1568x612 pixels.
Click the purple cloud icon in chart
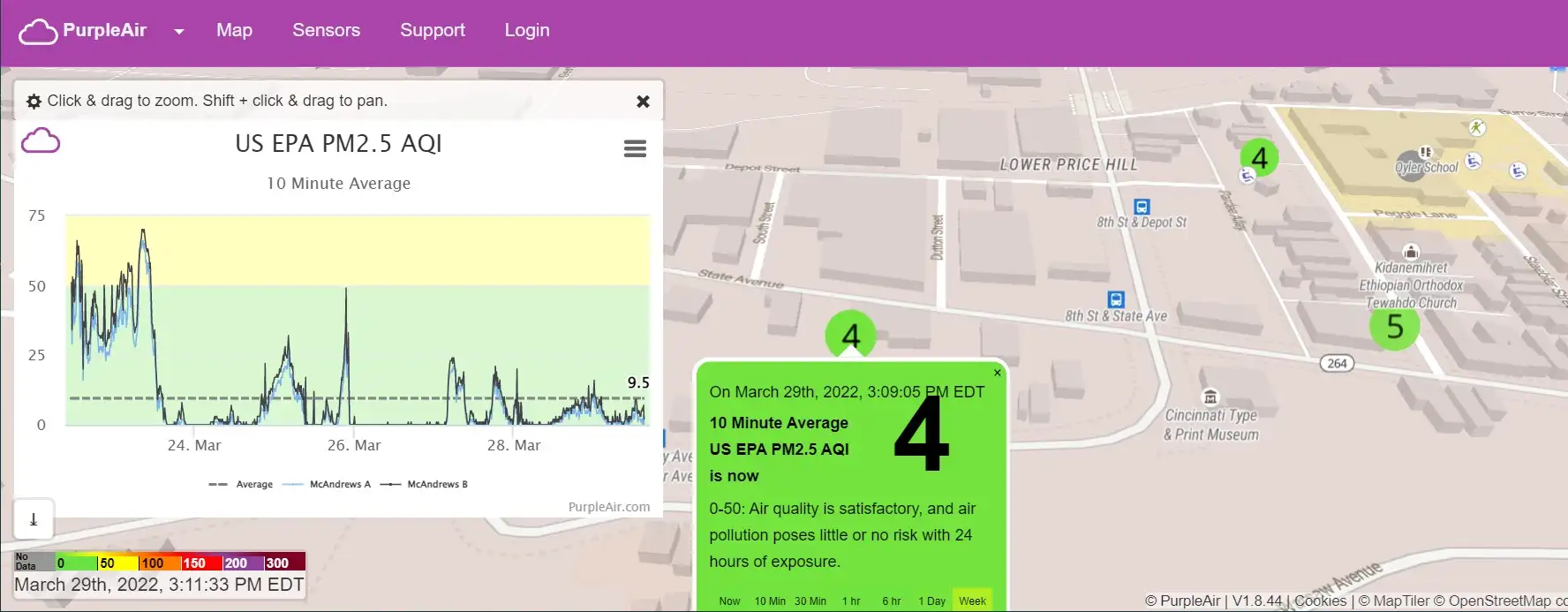41,141
